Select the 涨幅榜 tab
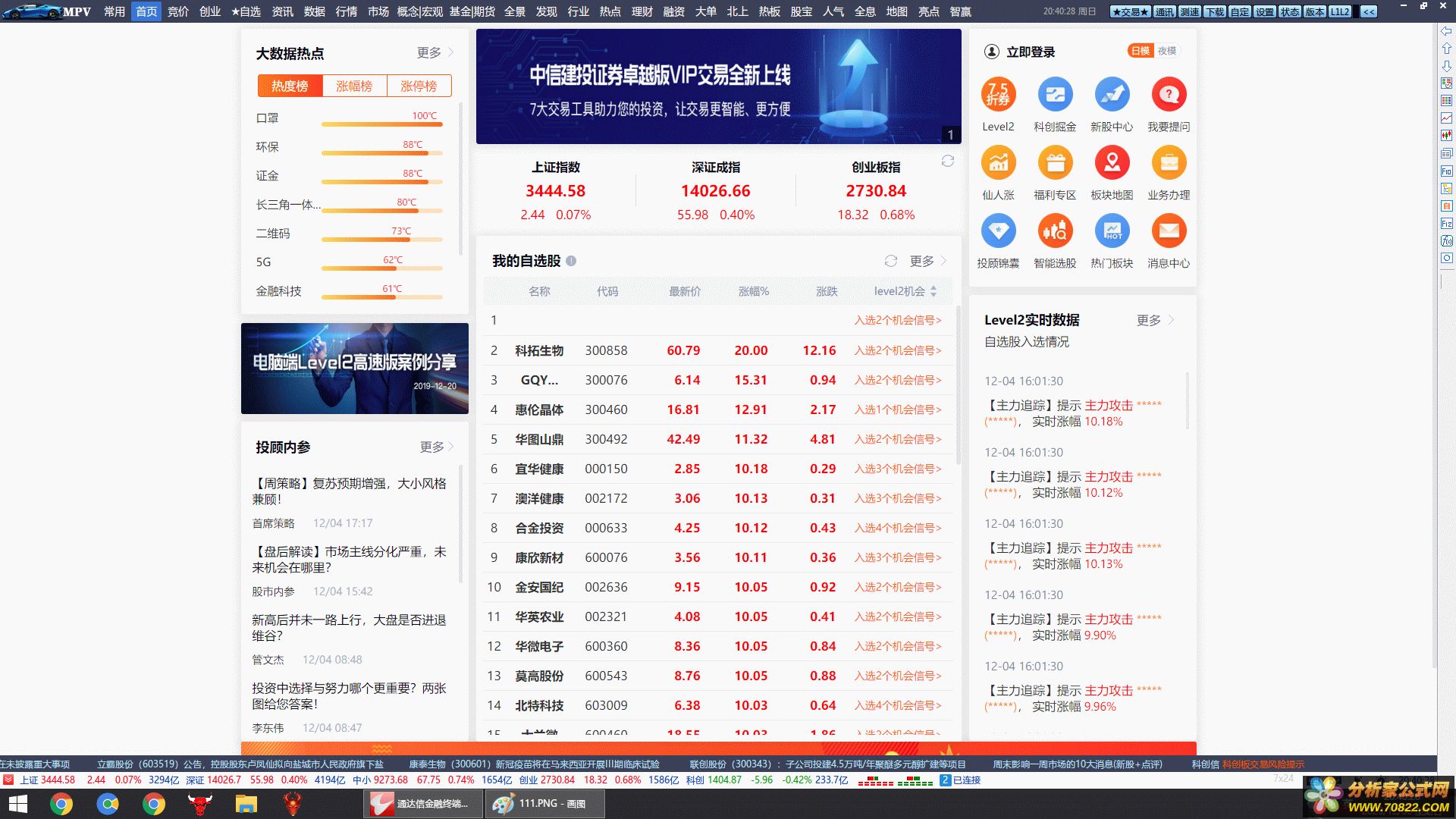1456x819 pixels. [x=354, y=86]
